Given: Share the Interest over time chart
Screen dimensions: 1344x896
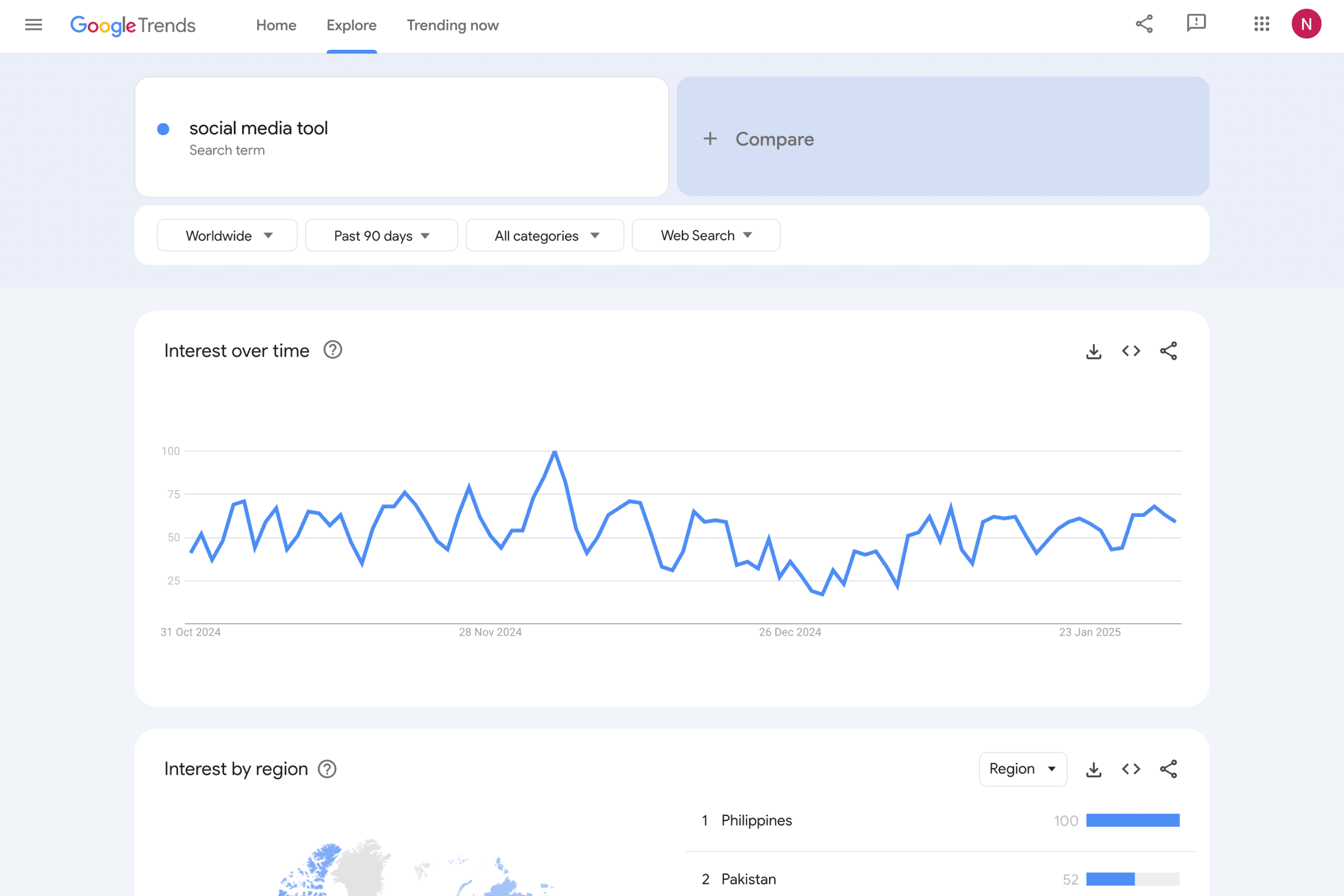Looking at the screenshot, I should click(1168, 351).
